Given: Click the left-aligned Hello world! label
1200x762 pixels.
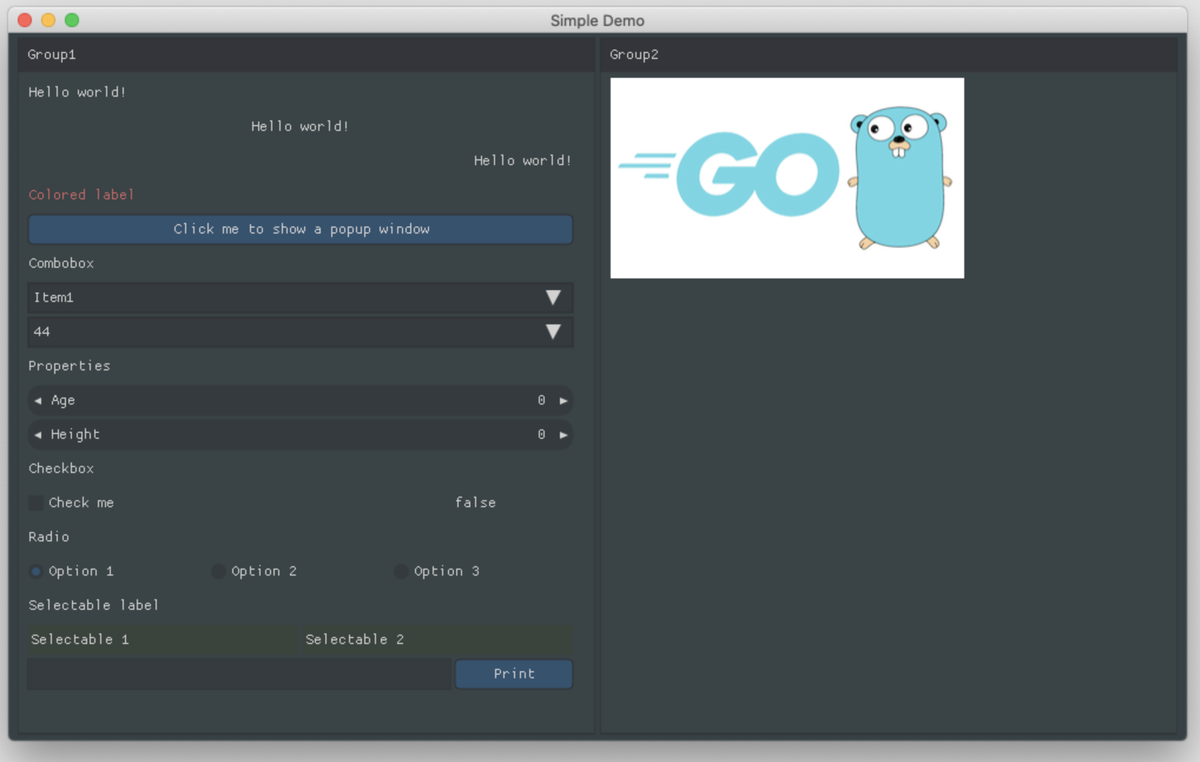Looking at the screenshot, I should (x=77, y=92).
